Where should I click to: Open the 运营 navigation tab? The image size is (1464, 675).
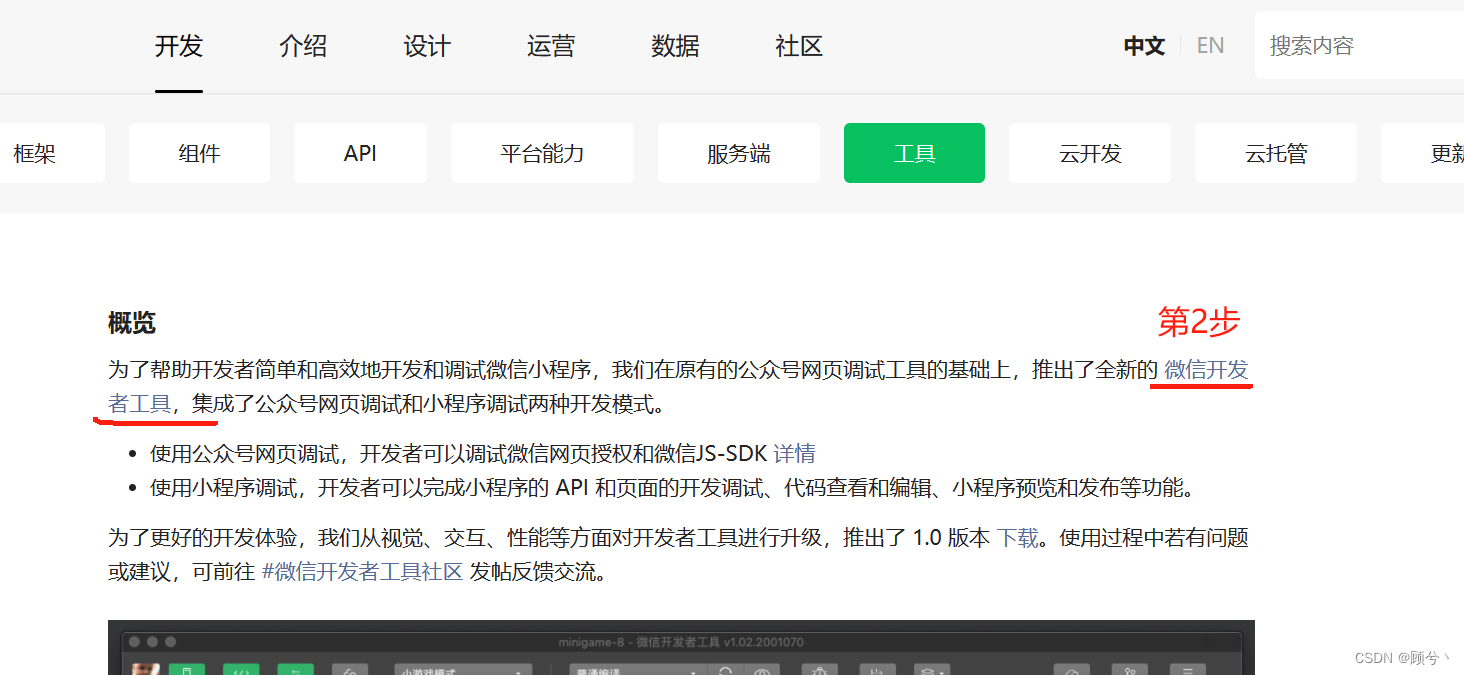click(551, 46)
